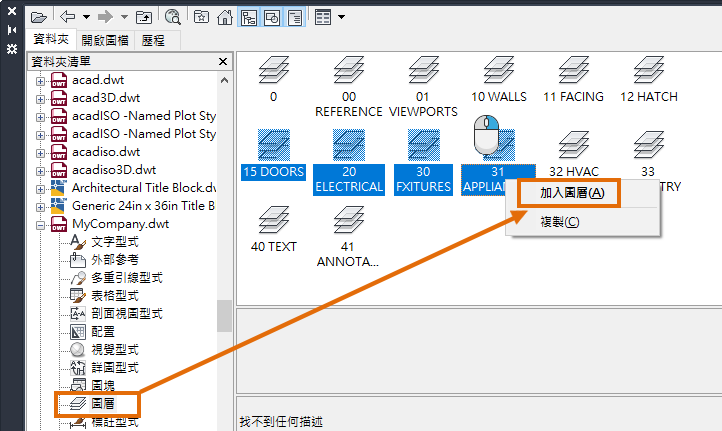
Task: Select 視覺型式 in the tree
Action: tap(115, 349)
